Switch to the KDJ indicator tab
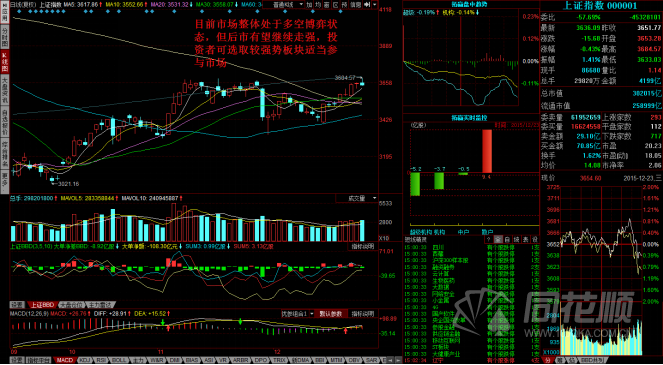Screen dimensions: 663x365 click(85, 360)
